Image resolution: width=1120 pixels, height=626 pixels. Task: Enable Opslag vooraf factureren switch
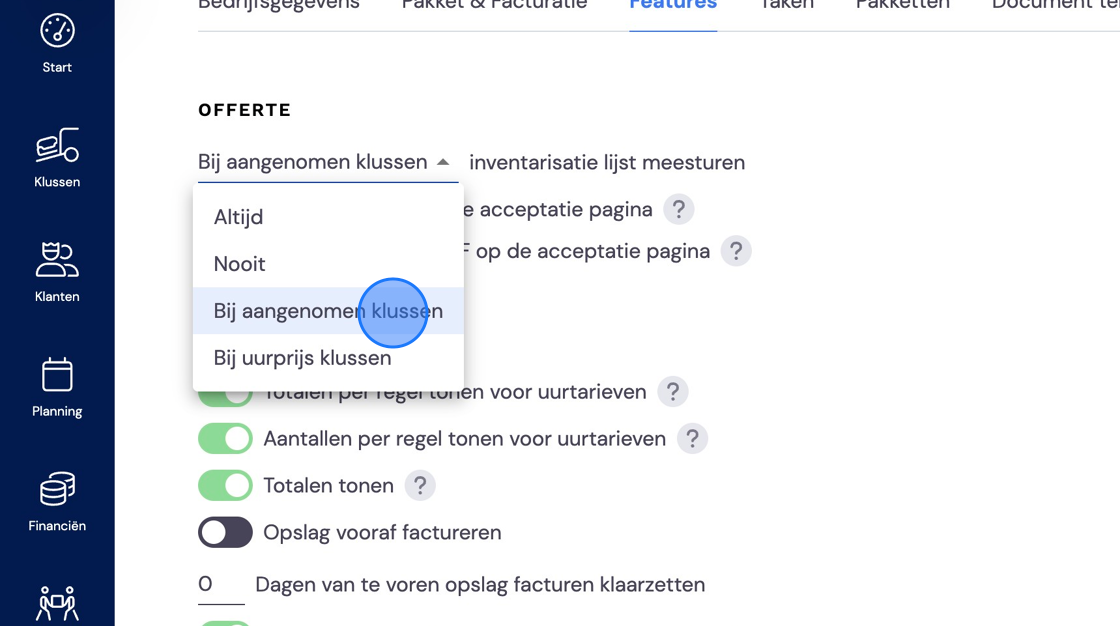[x=225, y=532]
